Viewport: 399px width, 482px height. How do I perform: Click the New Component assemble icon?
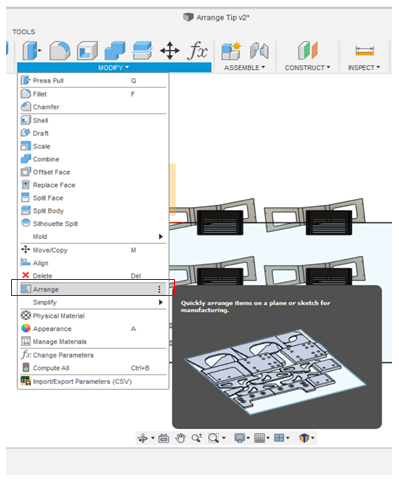[231, 51]
